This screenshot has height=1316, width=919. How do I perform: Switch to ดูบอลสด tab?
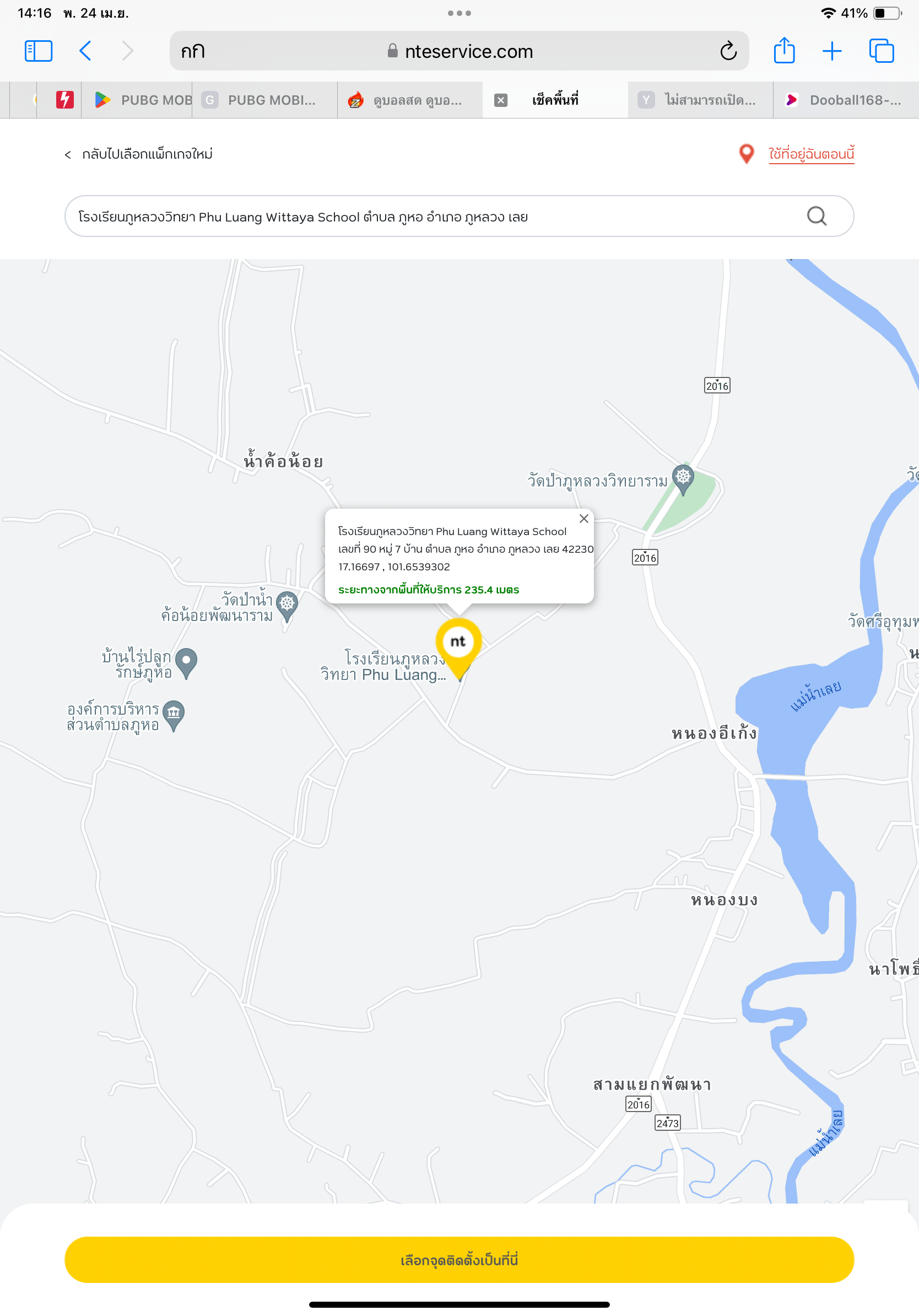pos(410,100)
